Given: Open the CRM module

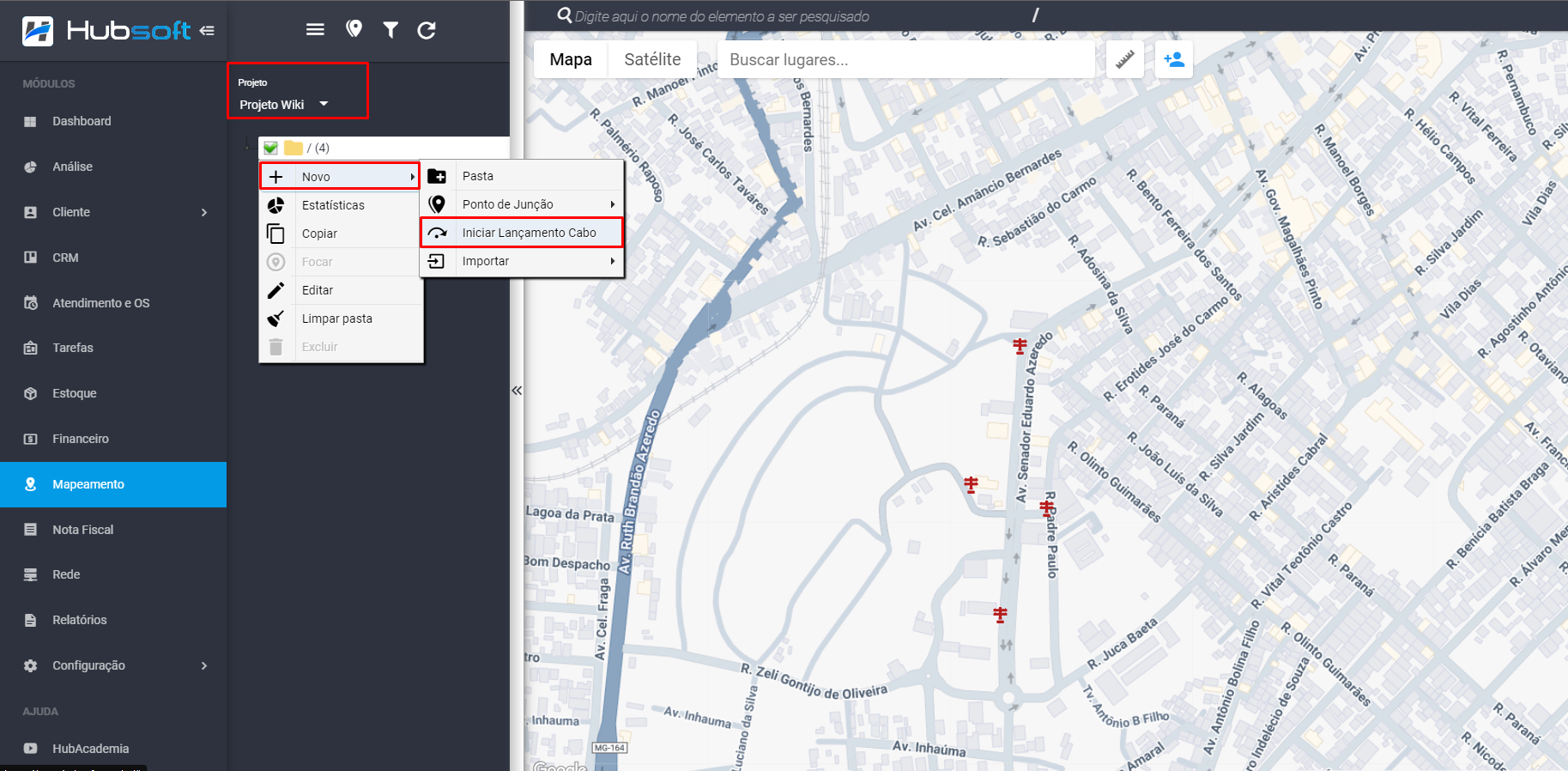Looking at the screenshot, I should pyautogui.click(x=113, y=258).
